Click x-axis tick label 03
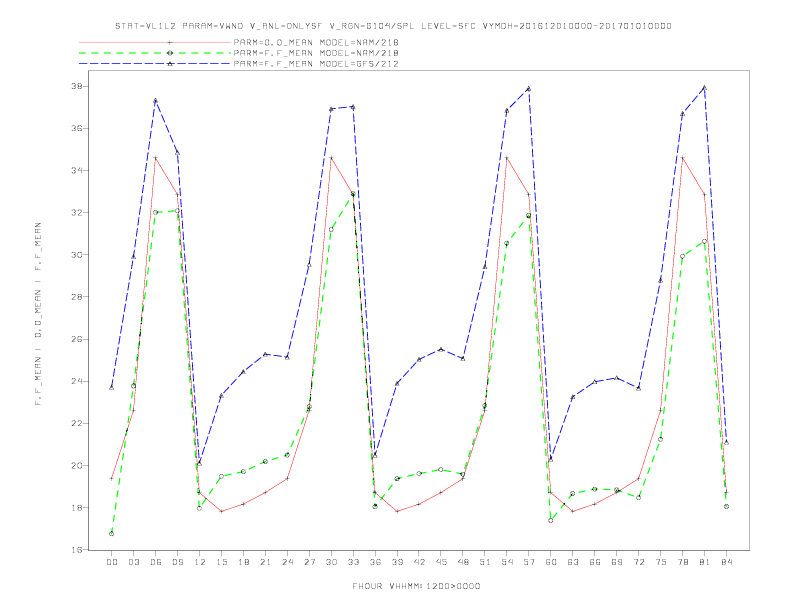Screen dimensions: 792x612 [x=133, y=562]
